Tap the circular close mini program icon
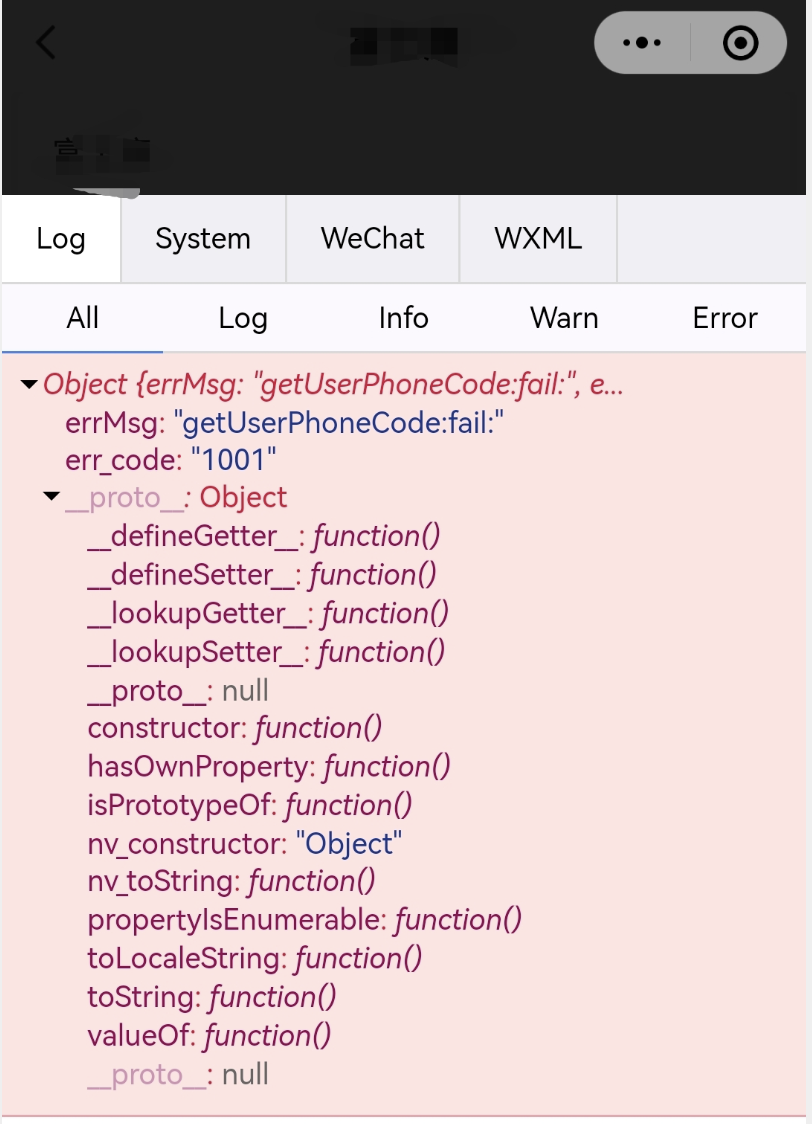 point(740,43)
